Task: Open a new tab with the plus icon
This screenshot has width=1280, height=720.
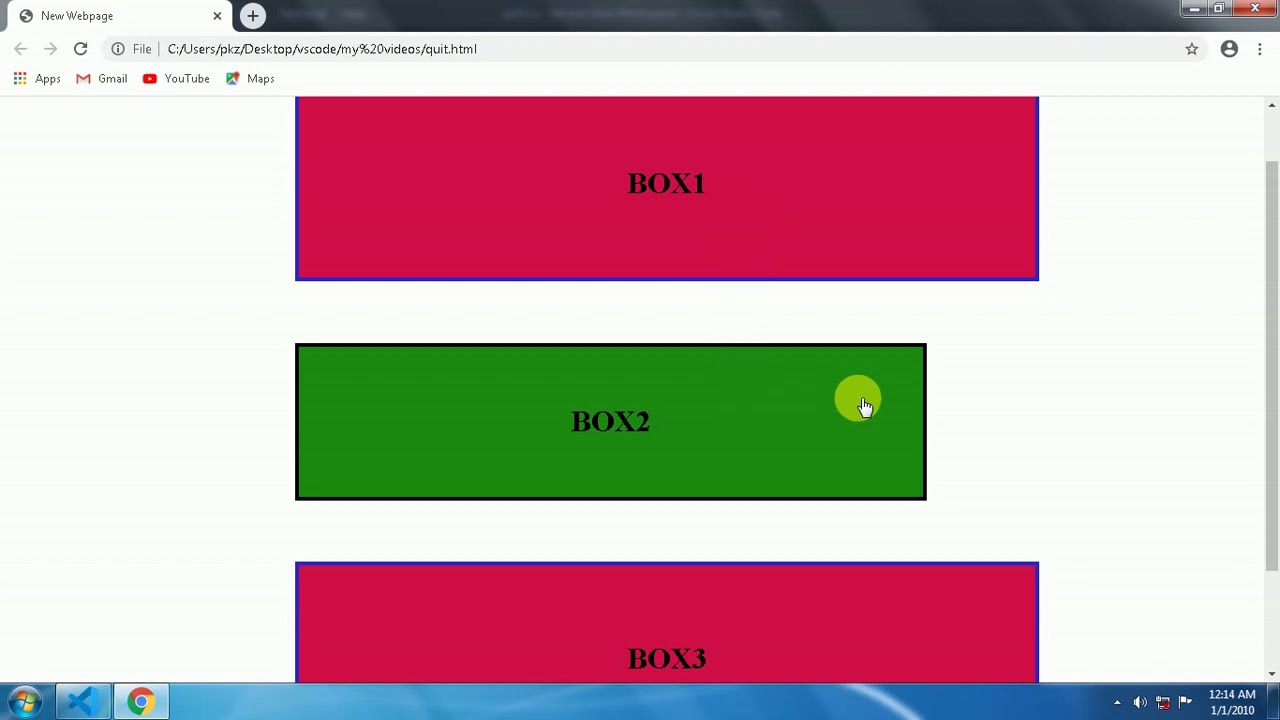Action: pos(253,16)
